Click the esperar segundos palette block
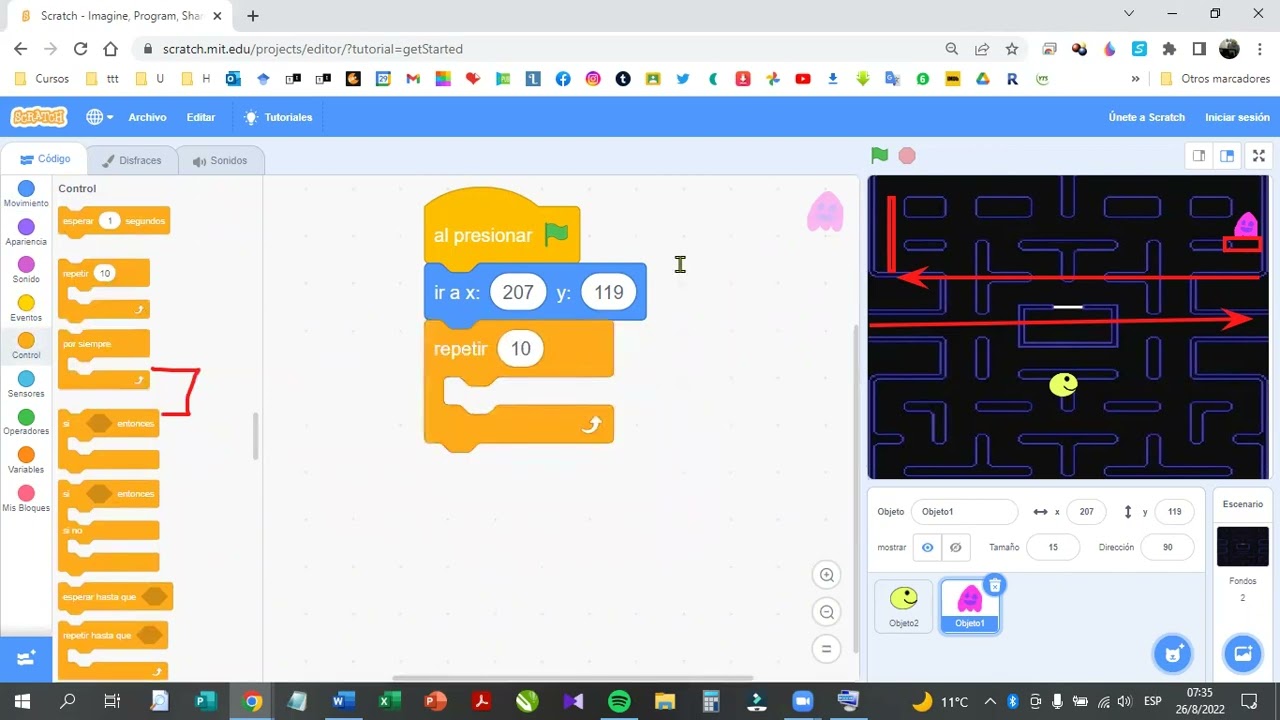Image resolution: width=1280 pixels, height=720 pixels. [113, 221]
